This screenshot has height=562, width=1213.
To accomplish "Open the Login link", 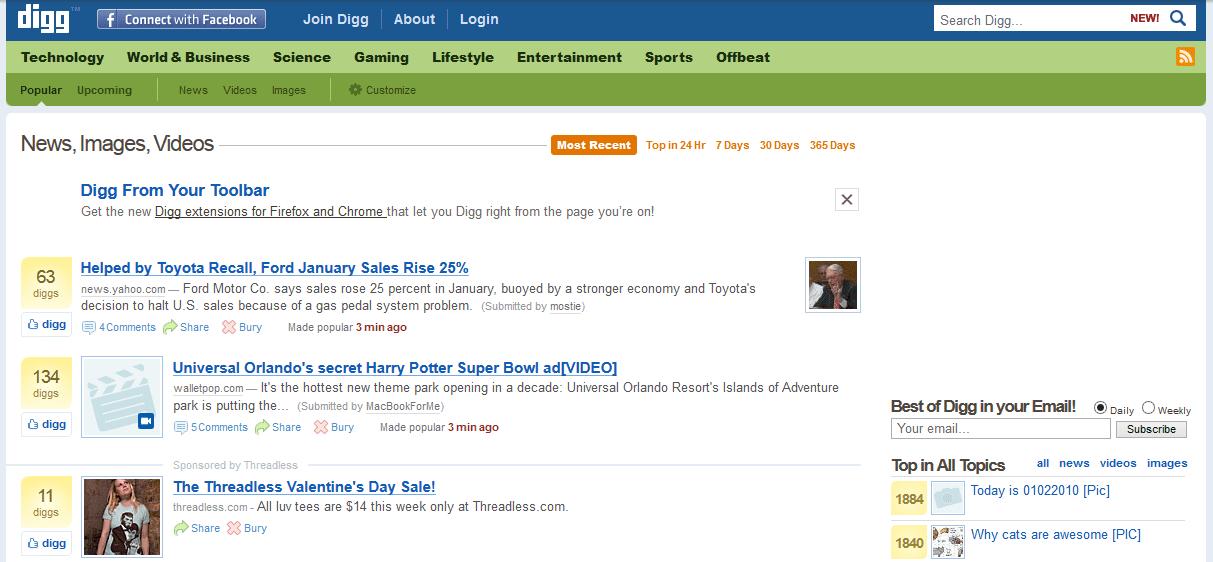I will [479, 19].
